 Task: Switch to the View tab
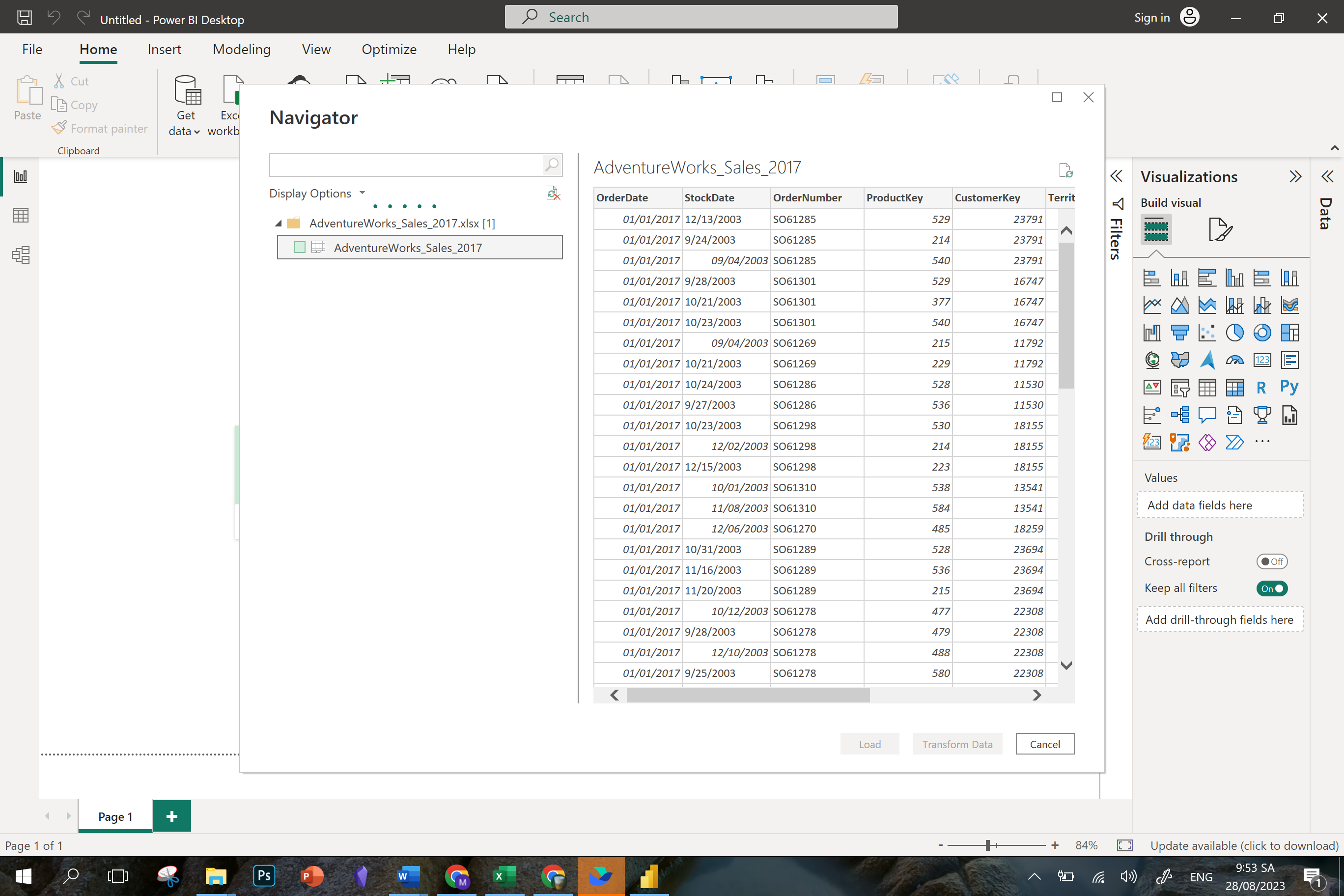(x=316, y=49)
